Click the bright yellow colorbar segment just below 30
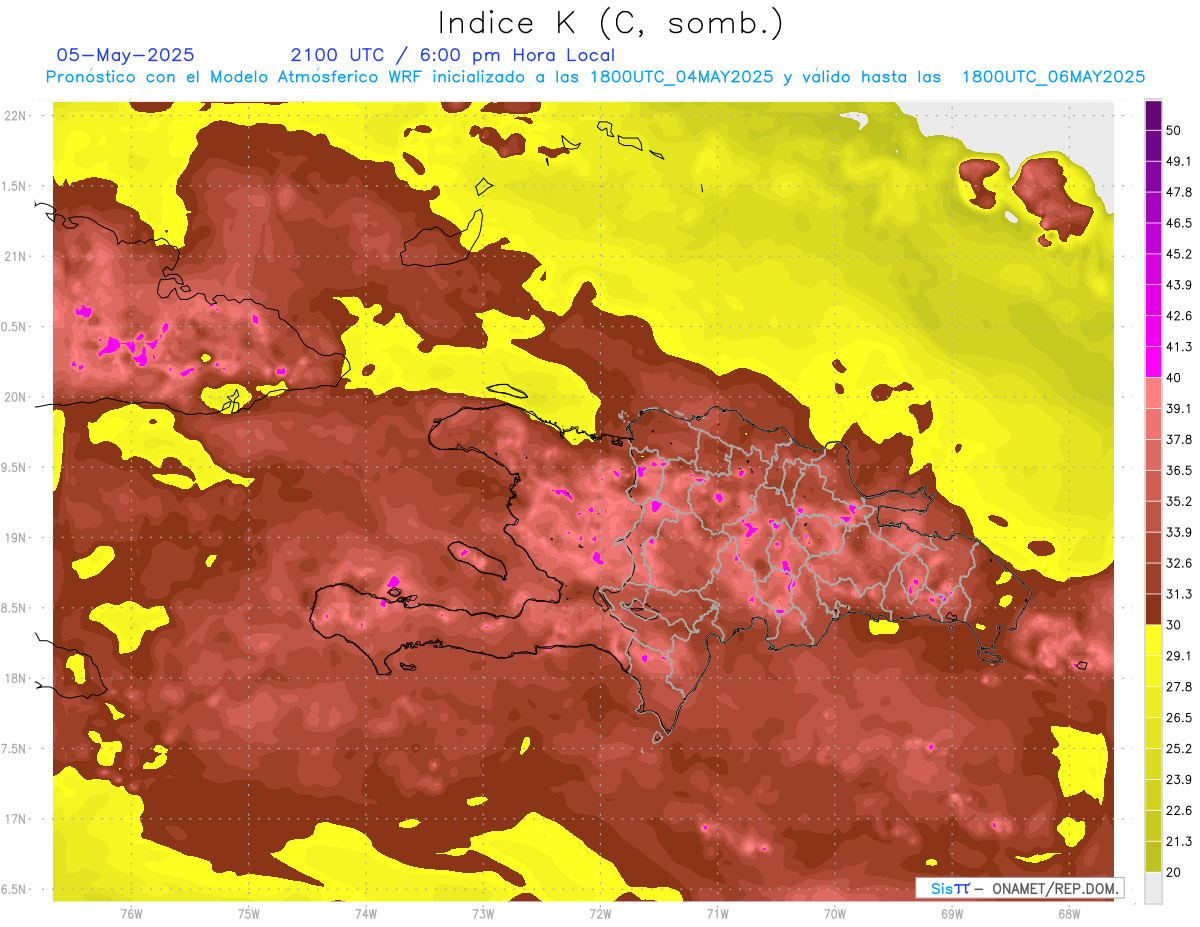 [x=1154, y=640]
